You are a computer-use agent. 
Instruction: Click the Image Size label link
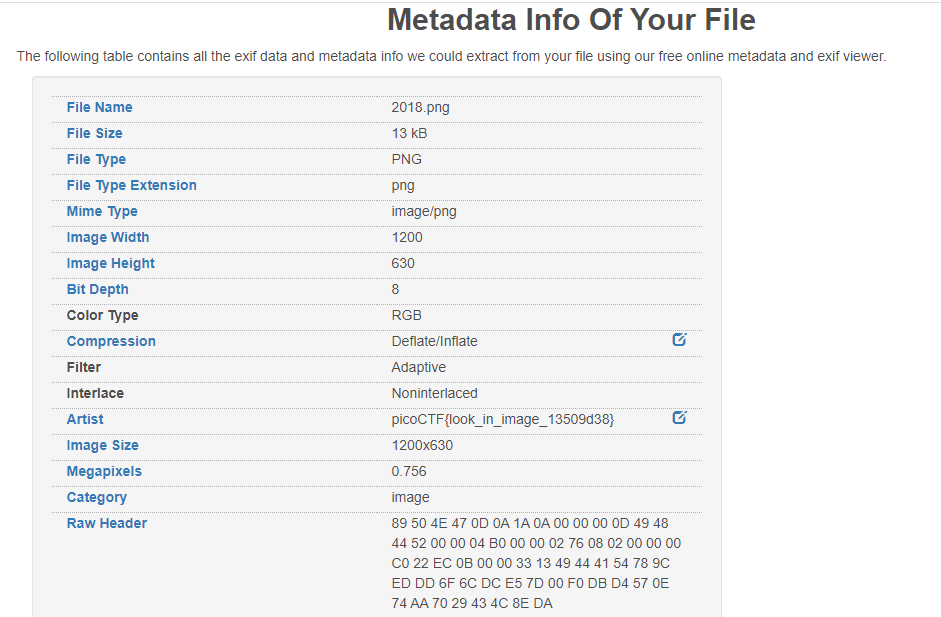click(x=103, y=445)
